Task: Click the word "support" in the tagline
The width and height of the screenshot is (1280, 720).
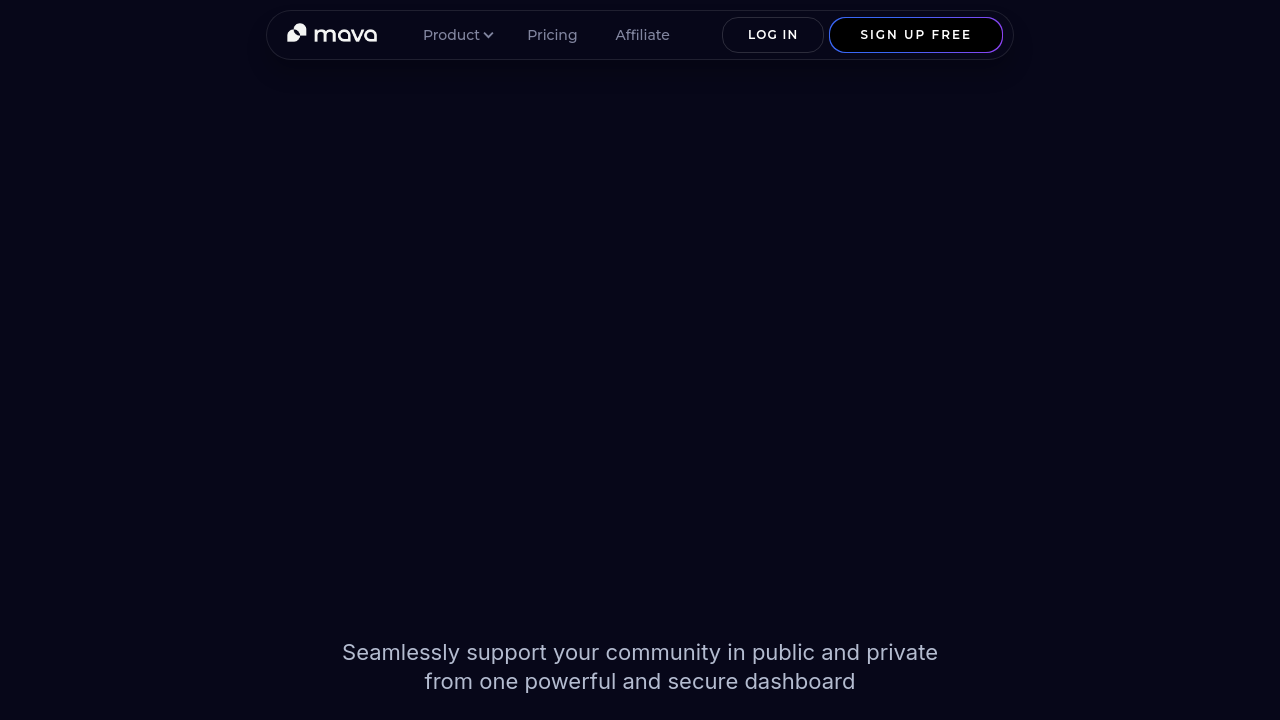Action: coord(506,653)
